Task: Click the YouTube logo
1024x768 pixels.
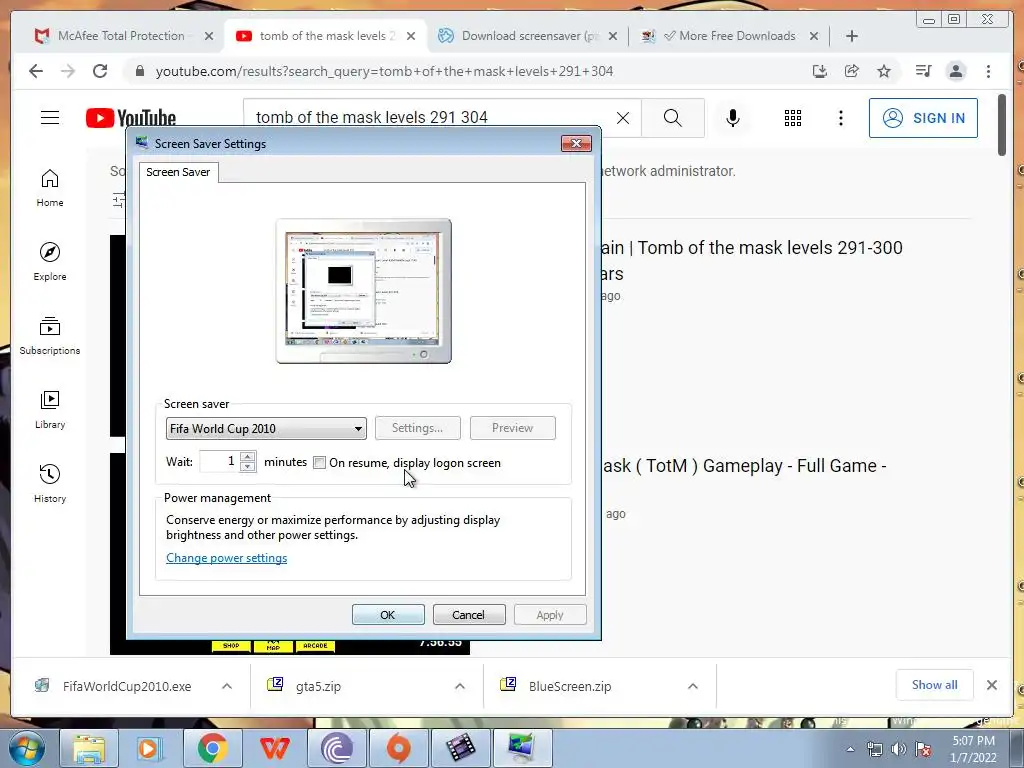Action: tap(131, 118)
